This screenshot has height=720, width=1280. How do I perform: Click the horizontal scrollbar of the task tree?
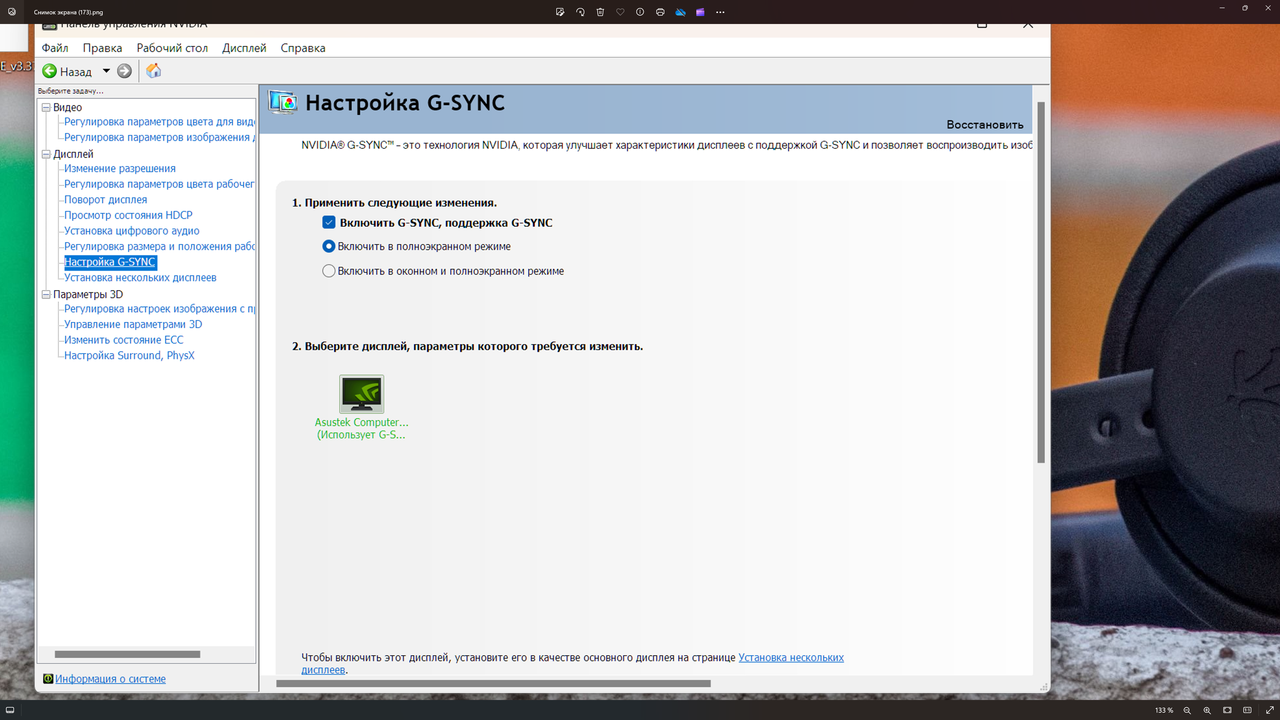coord(128,654)
